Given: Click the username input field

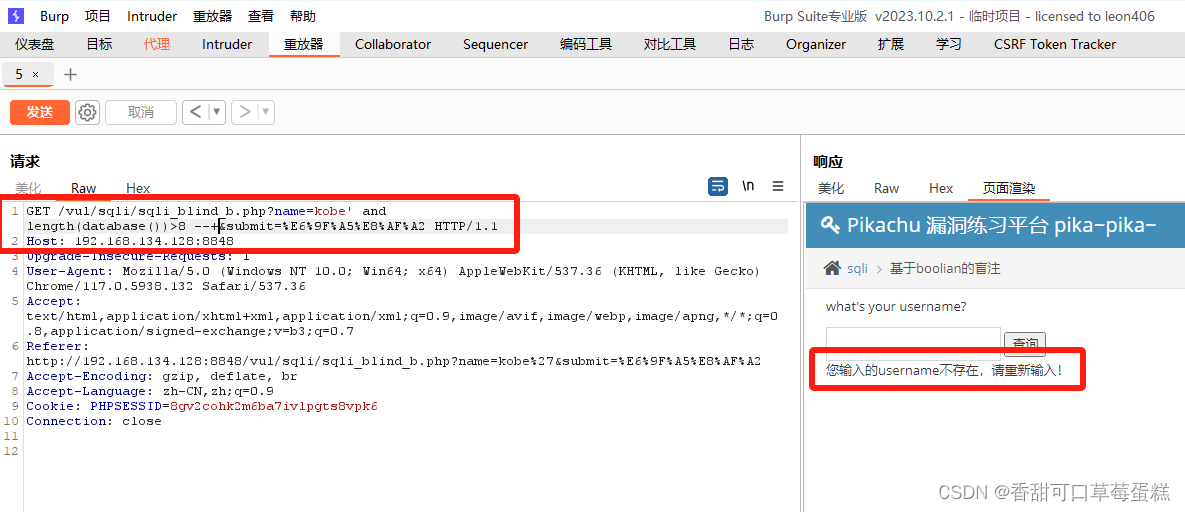Looking at the screenshot, I should (913, 342).
